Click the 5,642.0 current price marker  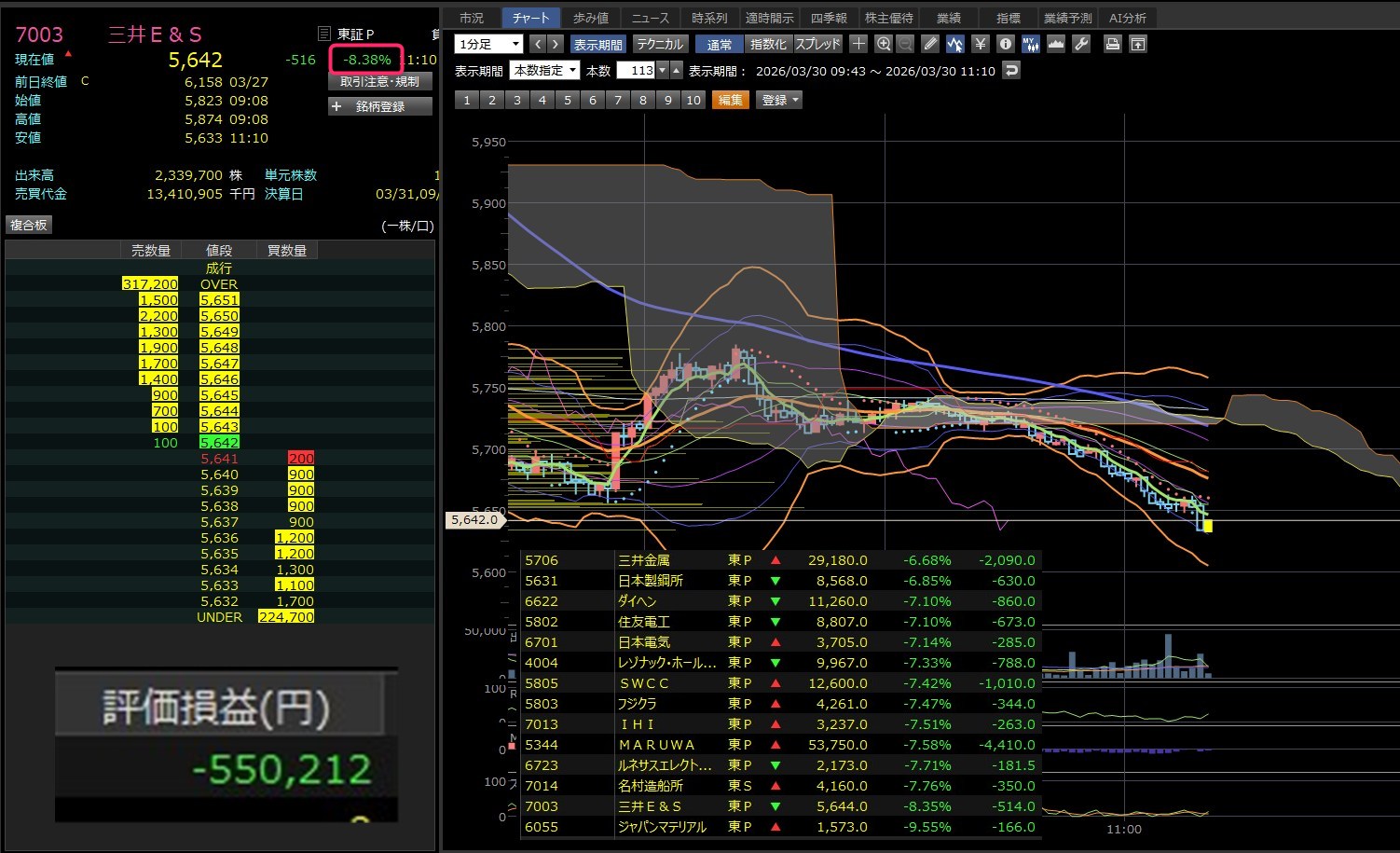475,520
